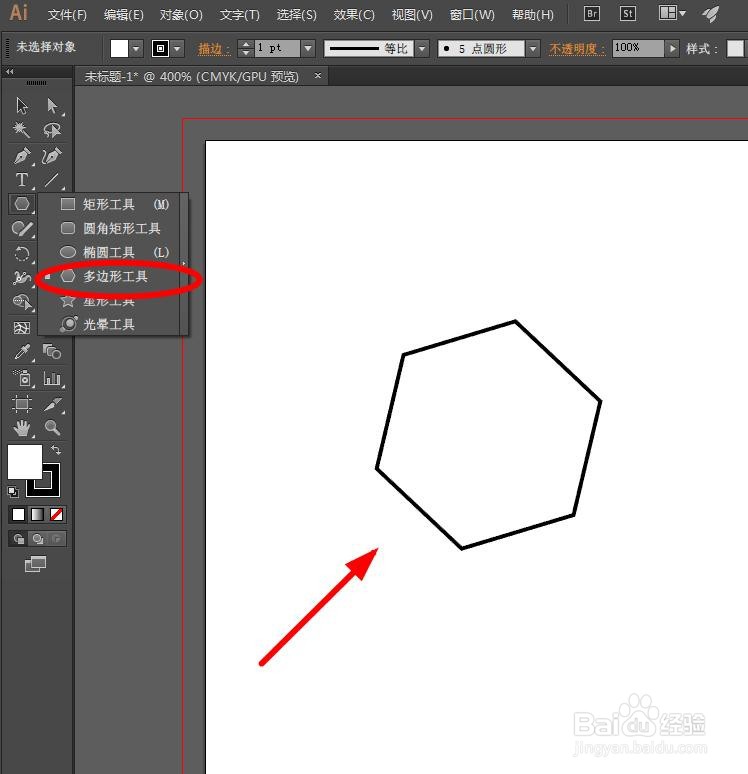This screenshot has height=774, width=748.
Task: Open 帮助(H) menu
Action: (x=533, y=15)
